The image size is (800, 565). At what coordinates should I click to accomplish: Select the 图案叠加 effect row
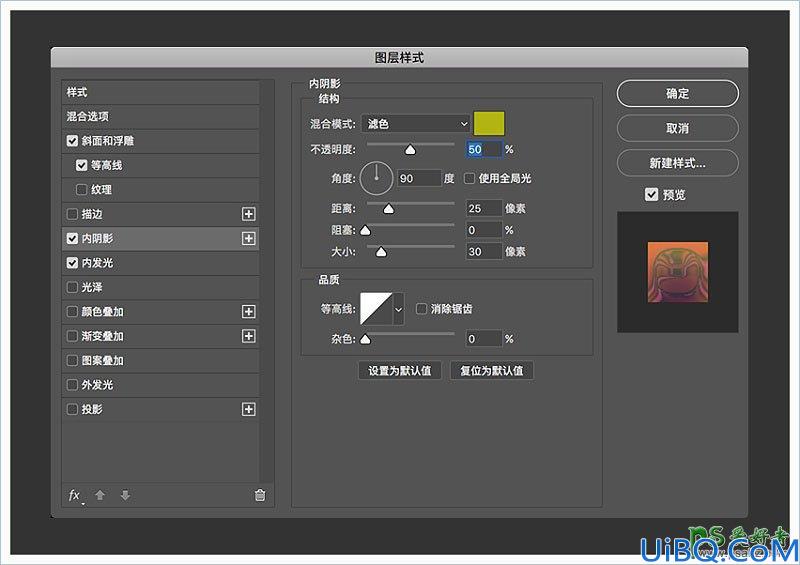160,360
